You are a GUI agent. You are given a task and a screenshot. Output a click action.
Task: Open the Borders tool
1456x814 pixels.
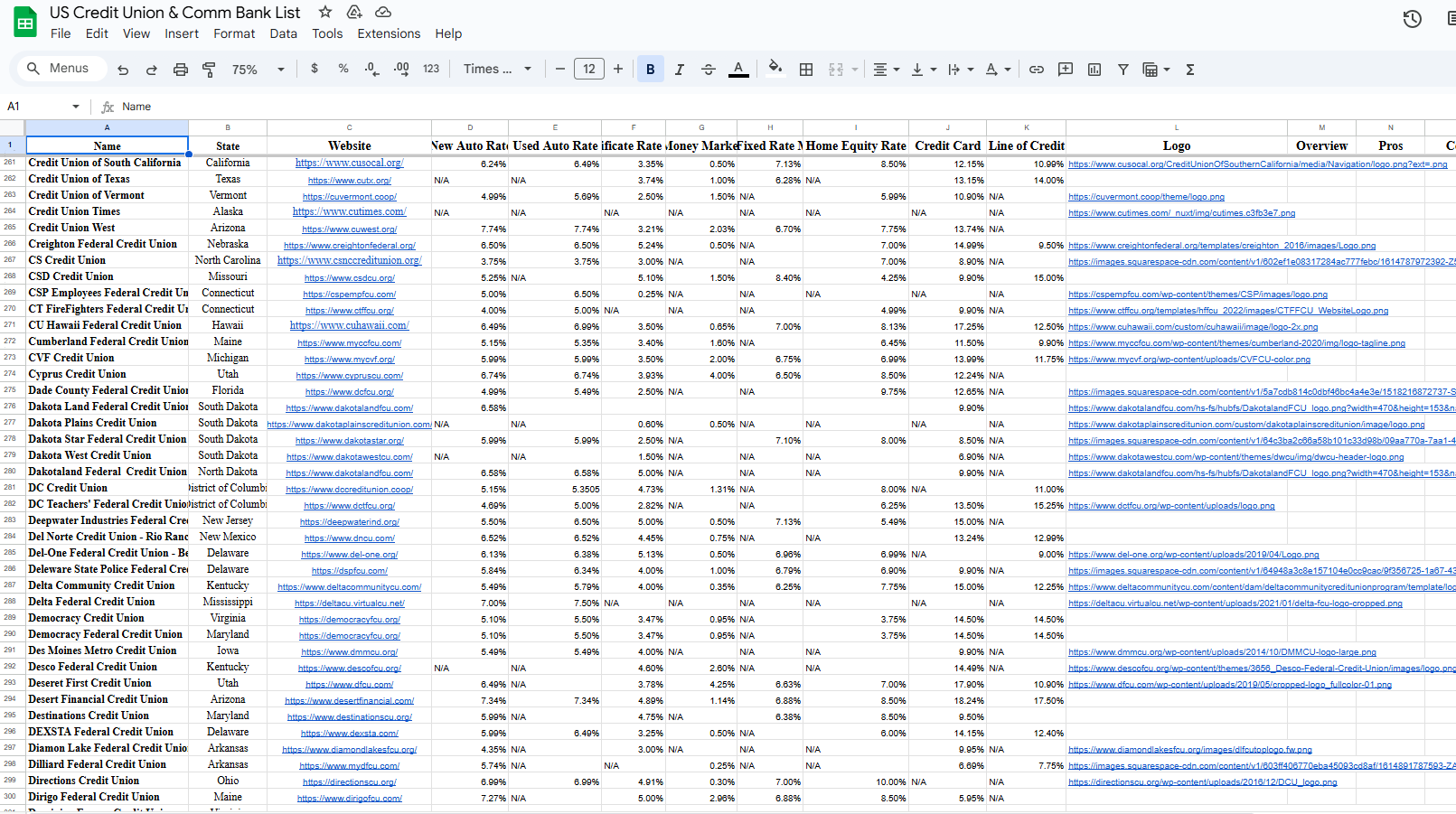806,70
